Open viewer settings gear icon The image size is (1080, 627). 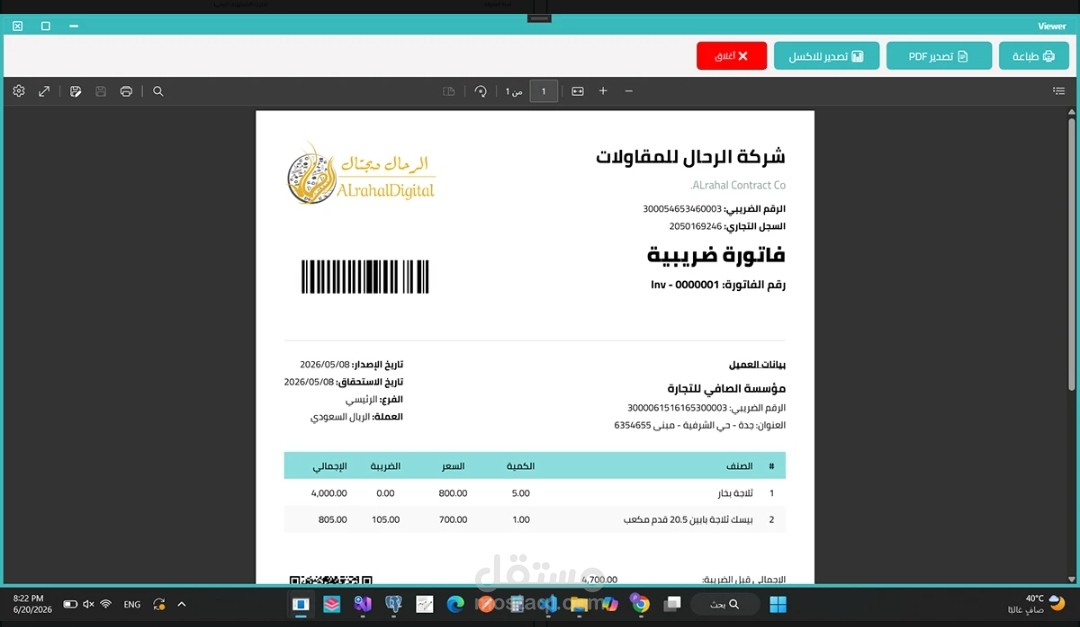tap(19, 91)
